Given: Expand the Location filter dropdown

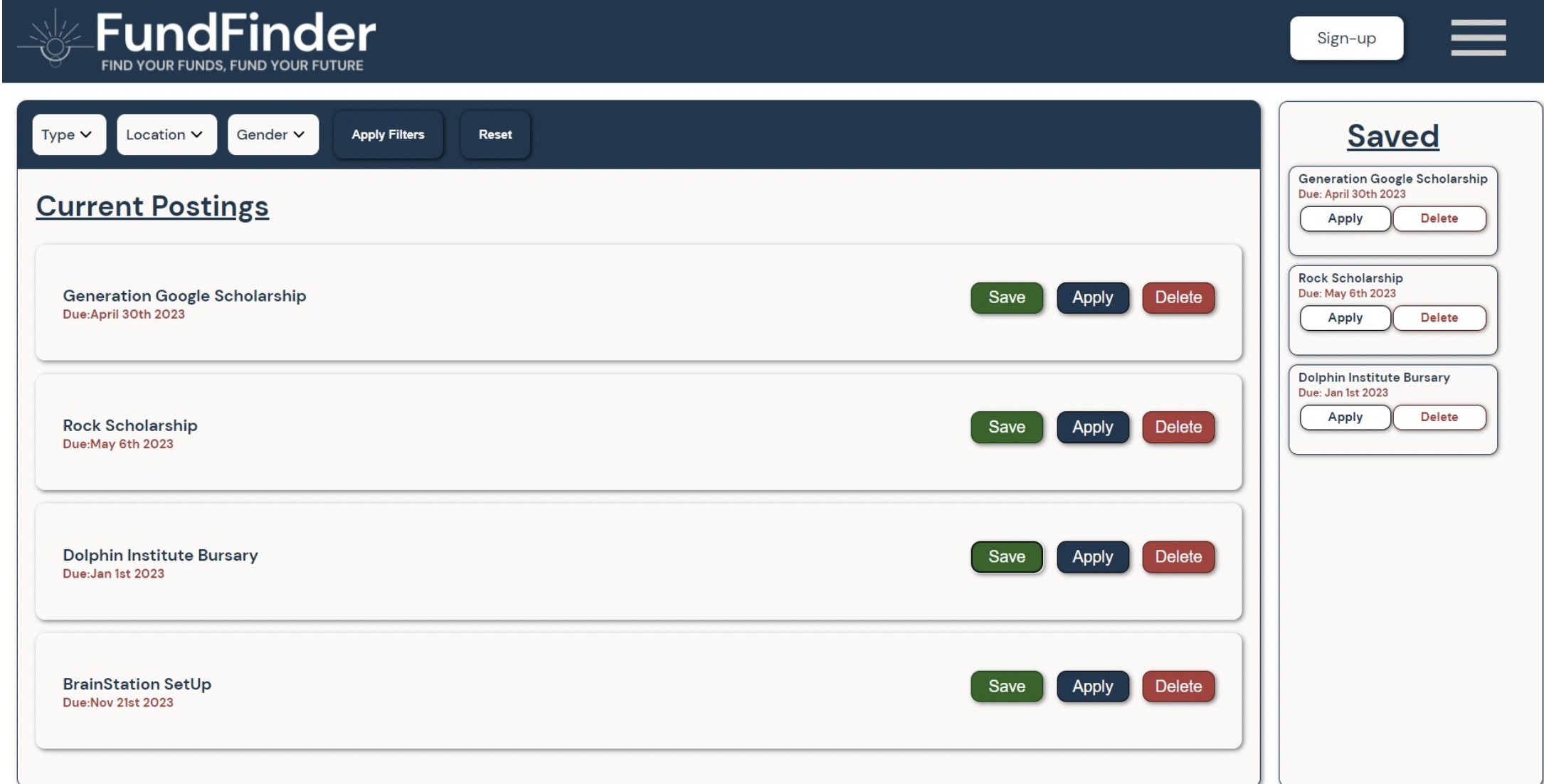Looking at the screenshot, I should (x=166, y=134).
